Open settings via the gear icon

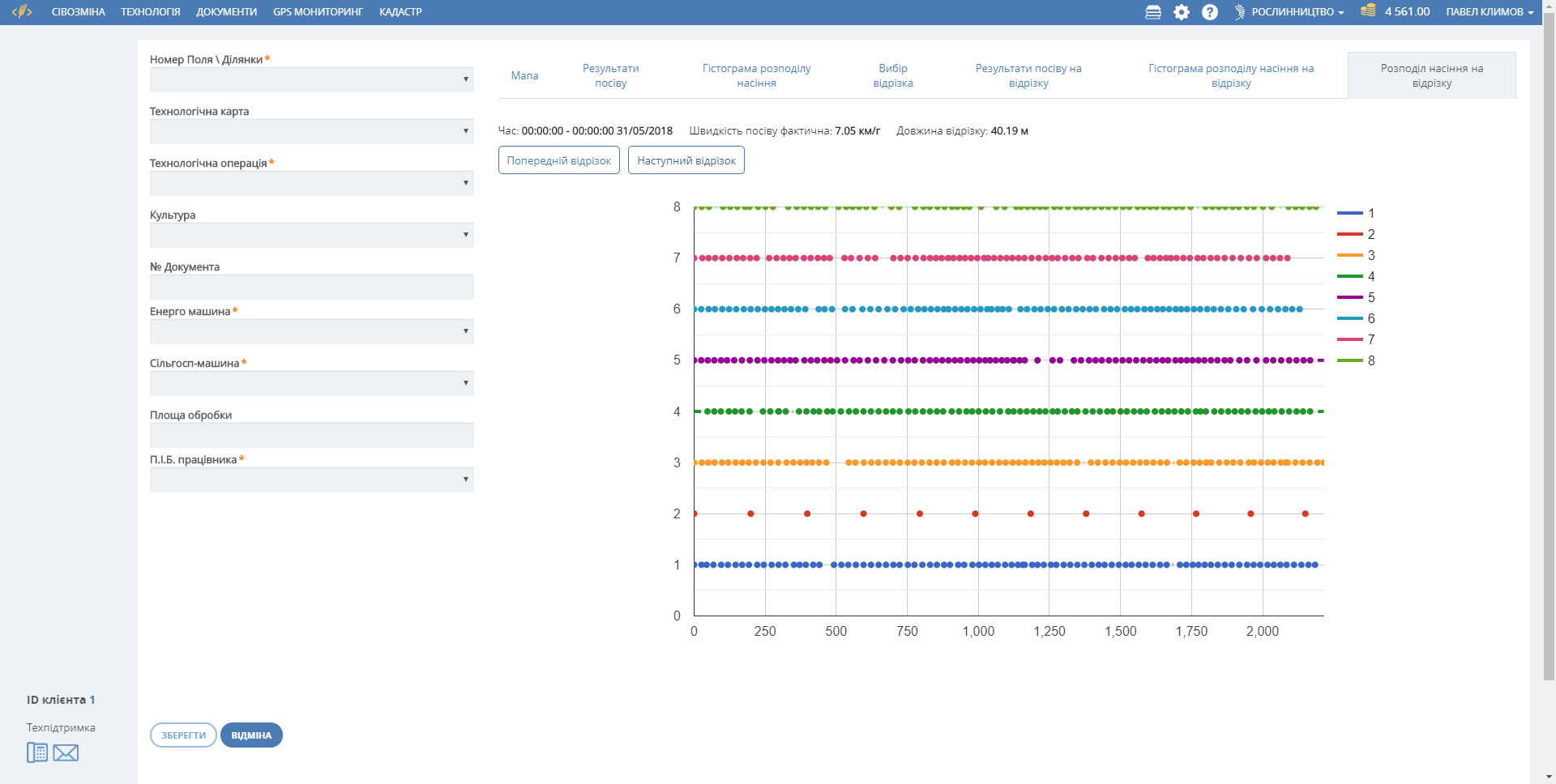click(1182, 12)
